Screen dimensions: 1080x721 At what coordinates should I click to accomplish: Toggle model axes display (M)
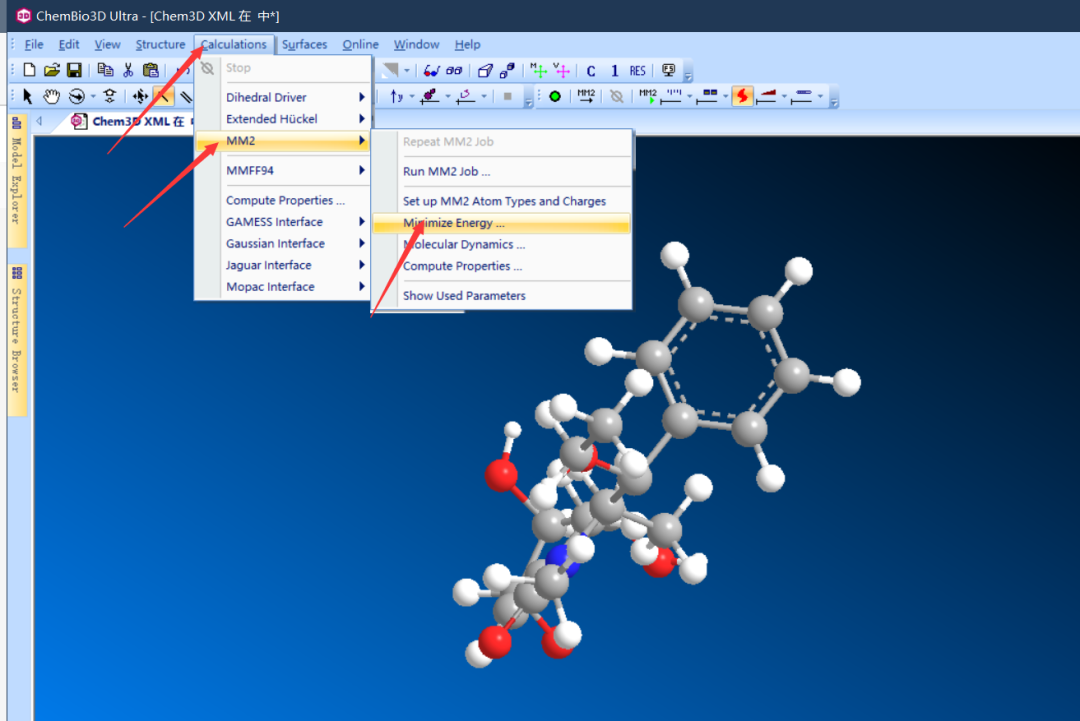pyautogui.click(x=539, y=70)
